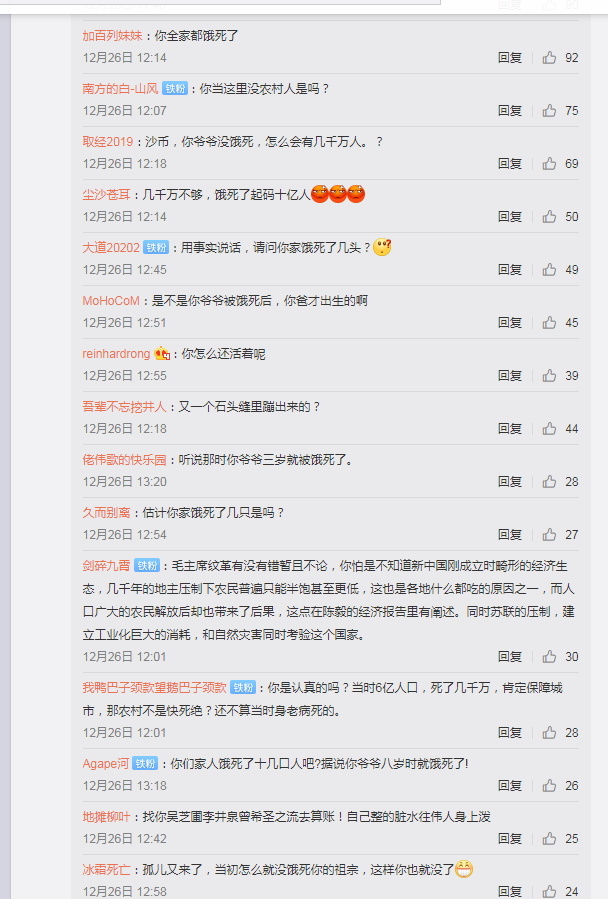
Task: Like 尘沙苍耳's comment with 50 likes
Action: point(549,216)
